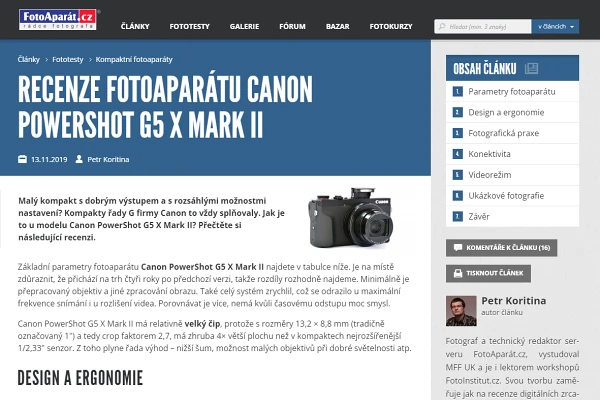
Task: Click the author person icon
Action: pos(79,159)
